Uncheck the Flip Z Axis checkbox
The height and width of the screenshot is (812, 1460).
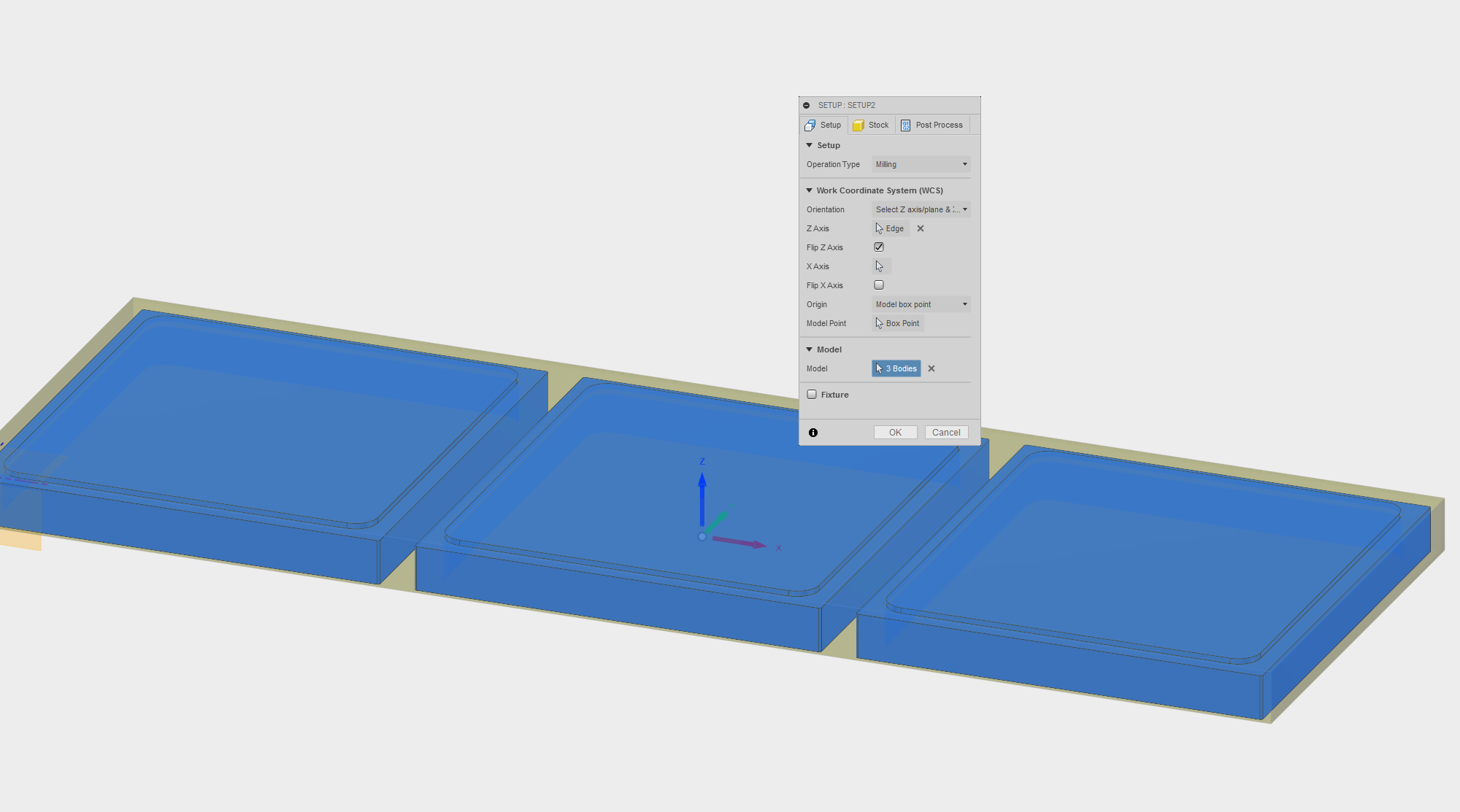point(879,247)
